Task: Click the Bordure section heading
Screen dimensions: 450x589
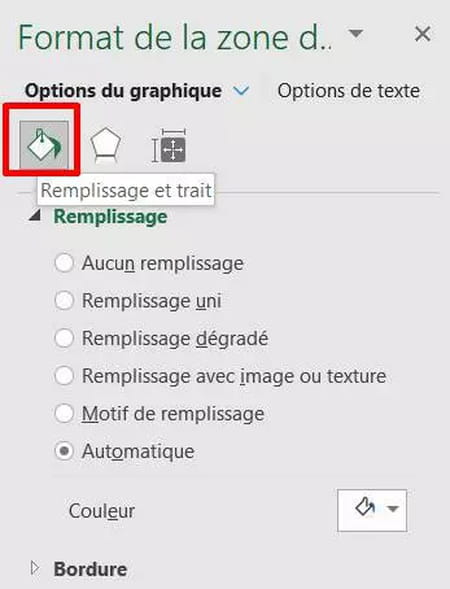Action: pos(90,569)
